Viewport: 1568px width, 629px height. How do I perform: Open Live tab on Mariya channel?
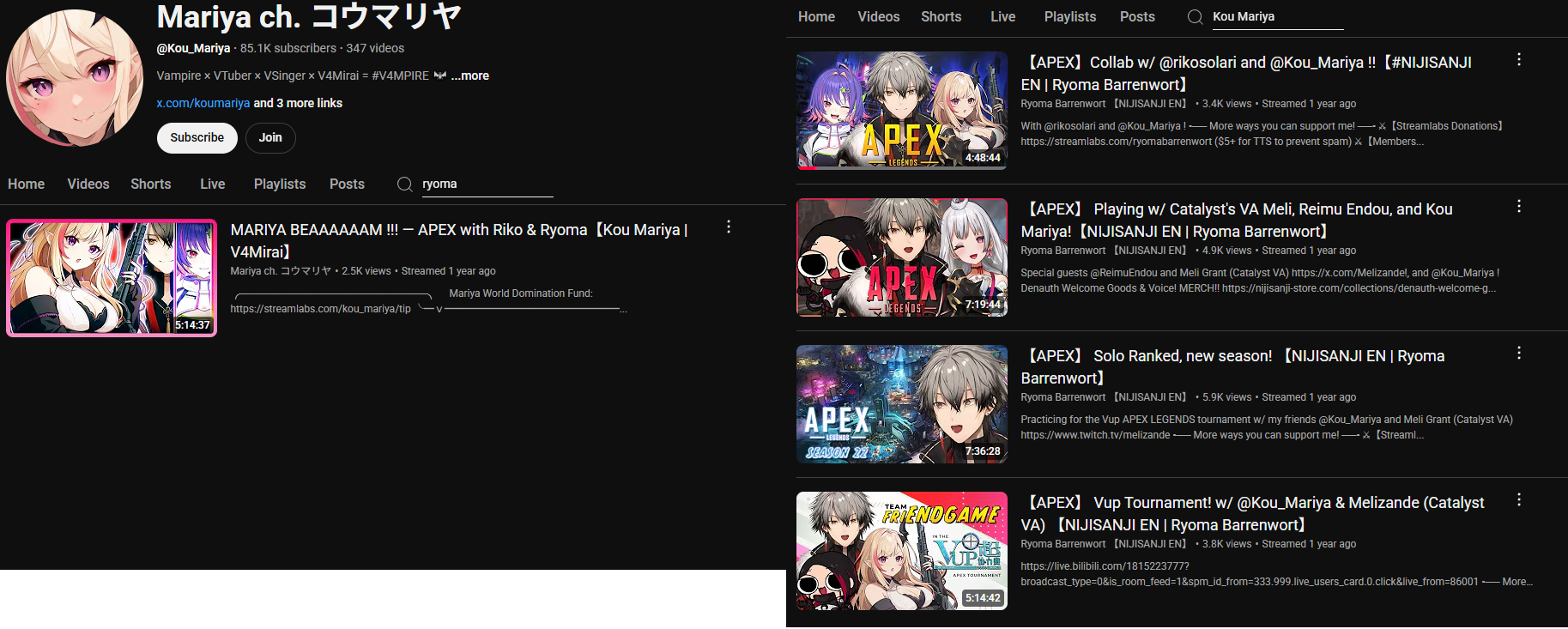(x=213, y=184)
